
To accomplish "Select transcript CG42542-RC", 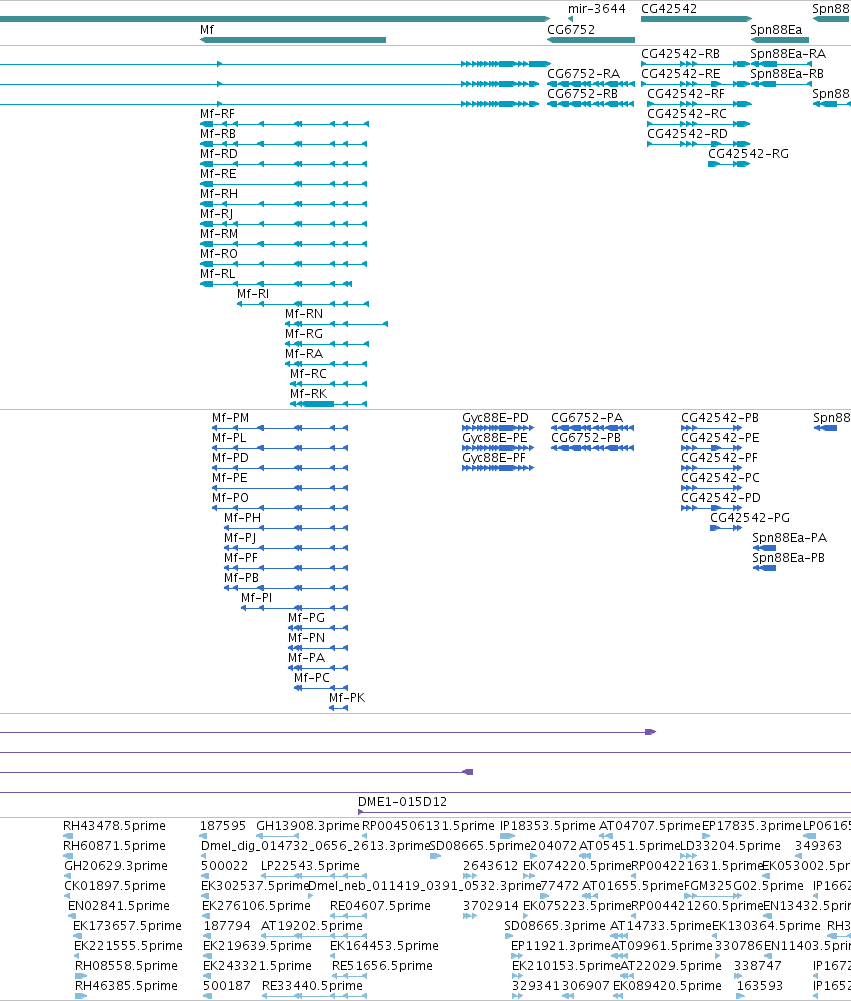I will click(x=699, y=124).
